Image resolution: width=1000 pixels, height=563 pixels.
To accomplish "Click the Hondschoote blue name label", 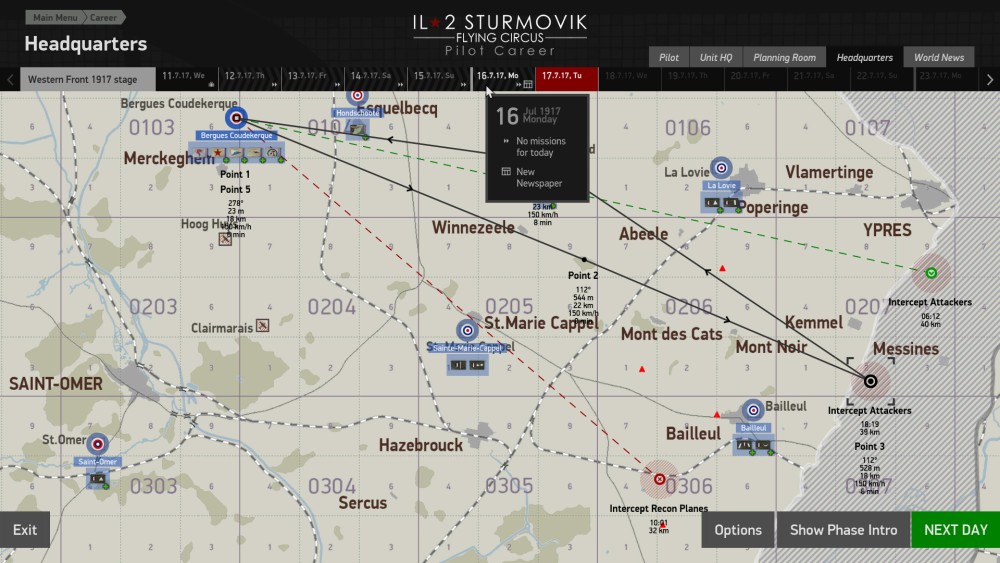I will click(x=357, y=113).
